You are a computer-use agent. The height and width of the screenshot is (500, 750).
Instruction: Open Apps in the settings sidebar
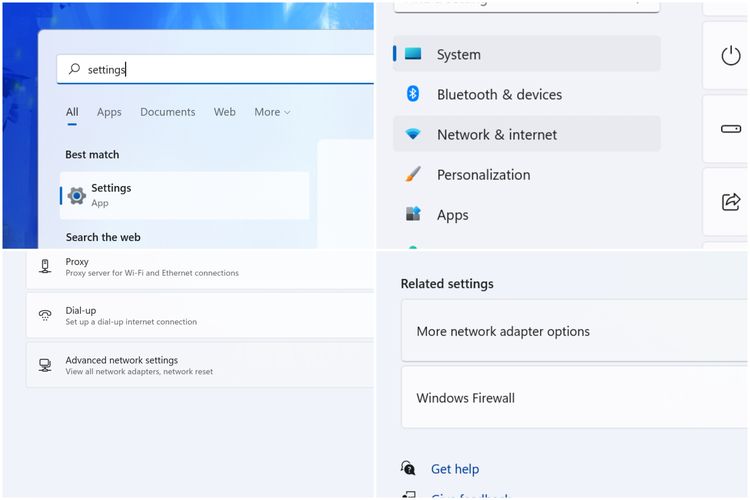(527, 215)
